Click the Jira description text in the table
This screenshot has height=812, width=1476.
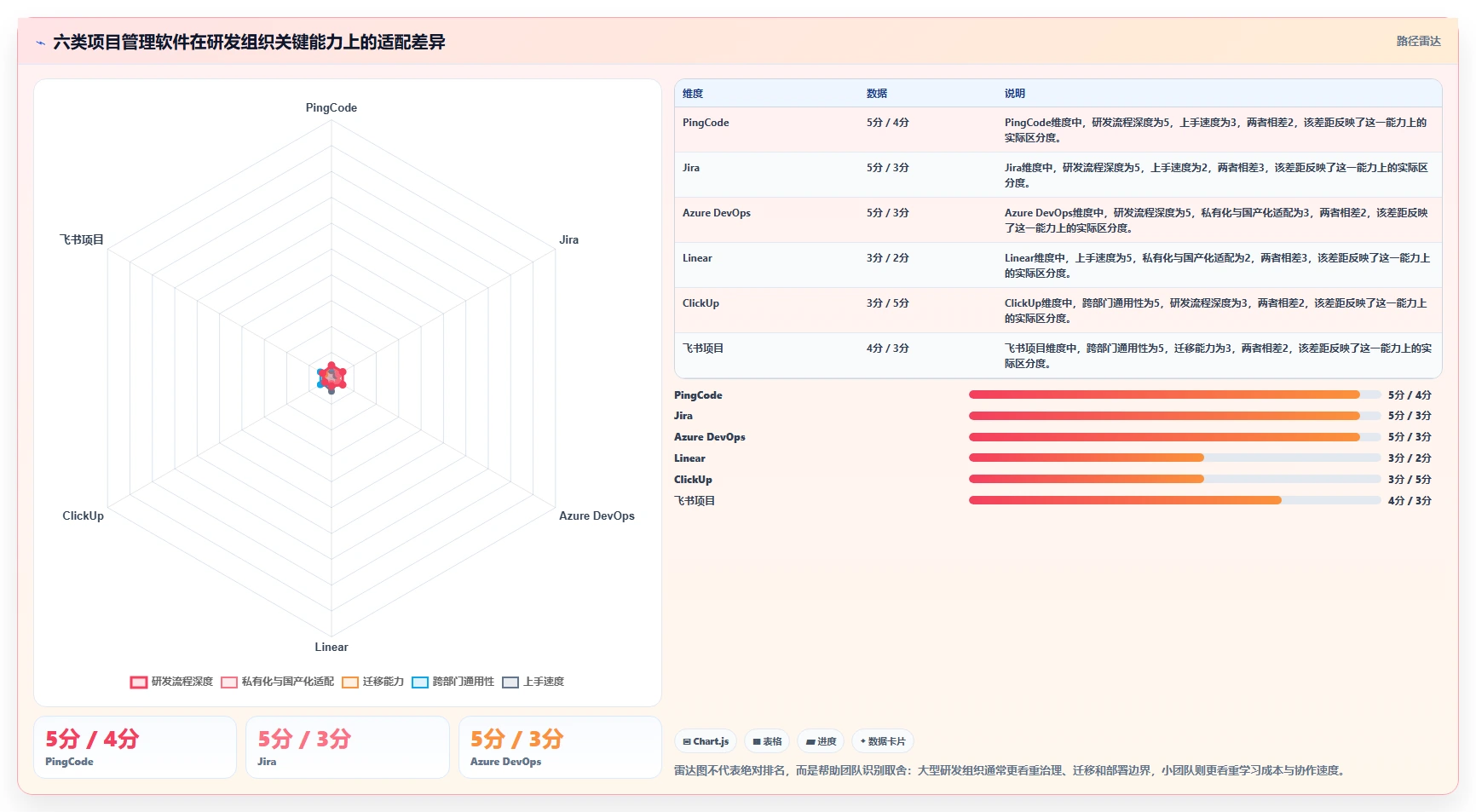(x=1216, y=176)
